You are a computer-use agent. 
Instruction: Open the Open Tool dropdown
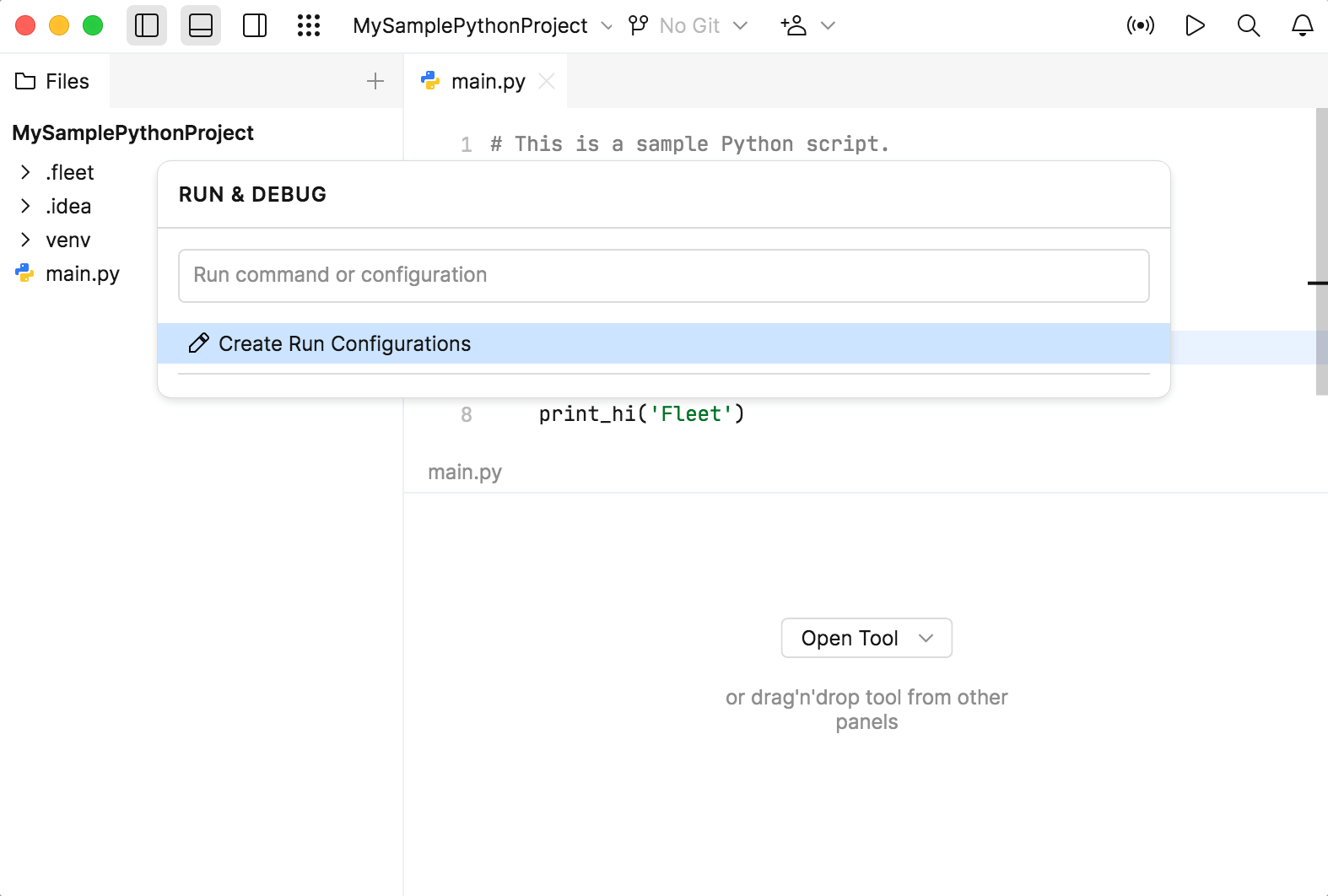pyautogui.click(x=866, y=639)
